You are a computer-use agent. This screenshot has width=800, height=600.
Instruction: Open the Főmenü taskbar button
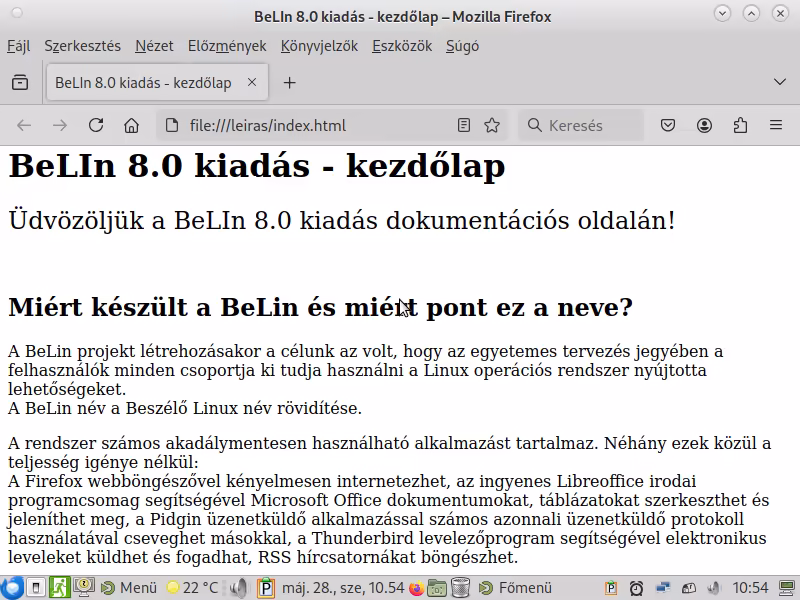tap(515, 588)
